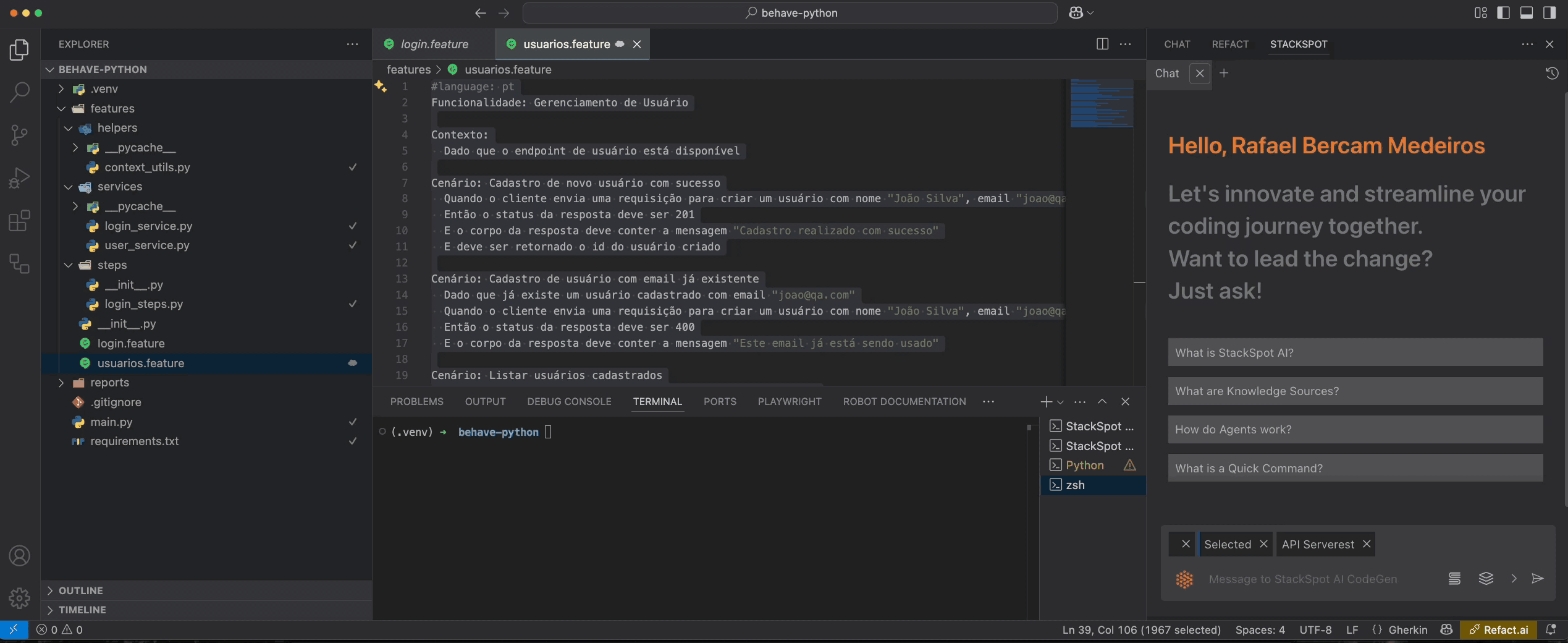Viewport: 1568px width, 643px height.
Task: Open the CHAT side panel tab
Action: (x=1177, y=44)
